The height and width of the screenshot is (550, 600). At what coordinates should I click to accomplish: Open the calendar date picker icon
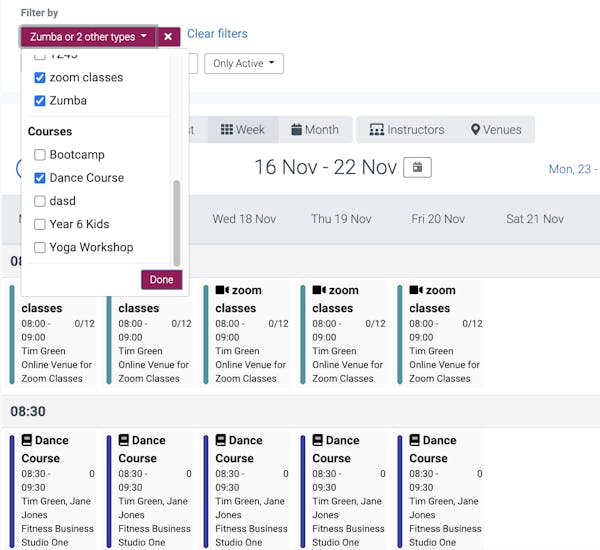coord(417,167)
